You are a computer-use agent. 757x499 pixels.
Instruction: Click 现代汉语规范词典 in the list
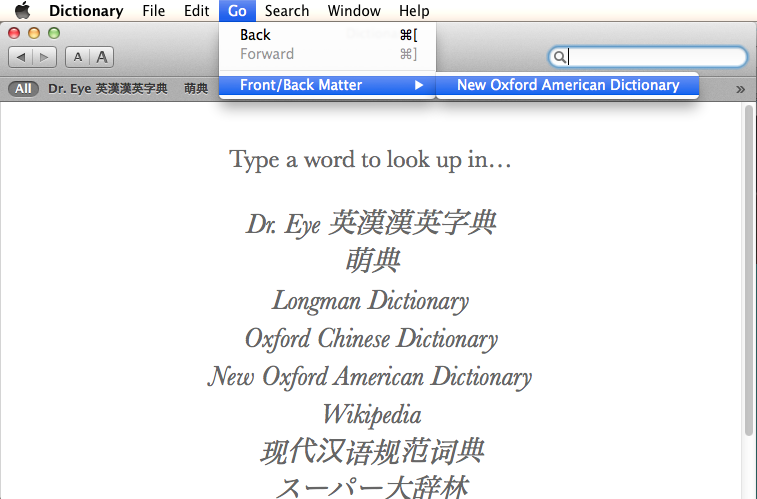pos(371,452)
